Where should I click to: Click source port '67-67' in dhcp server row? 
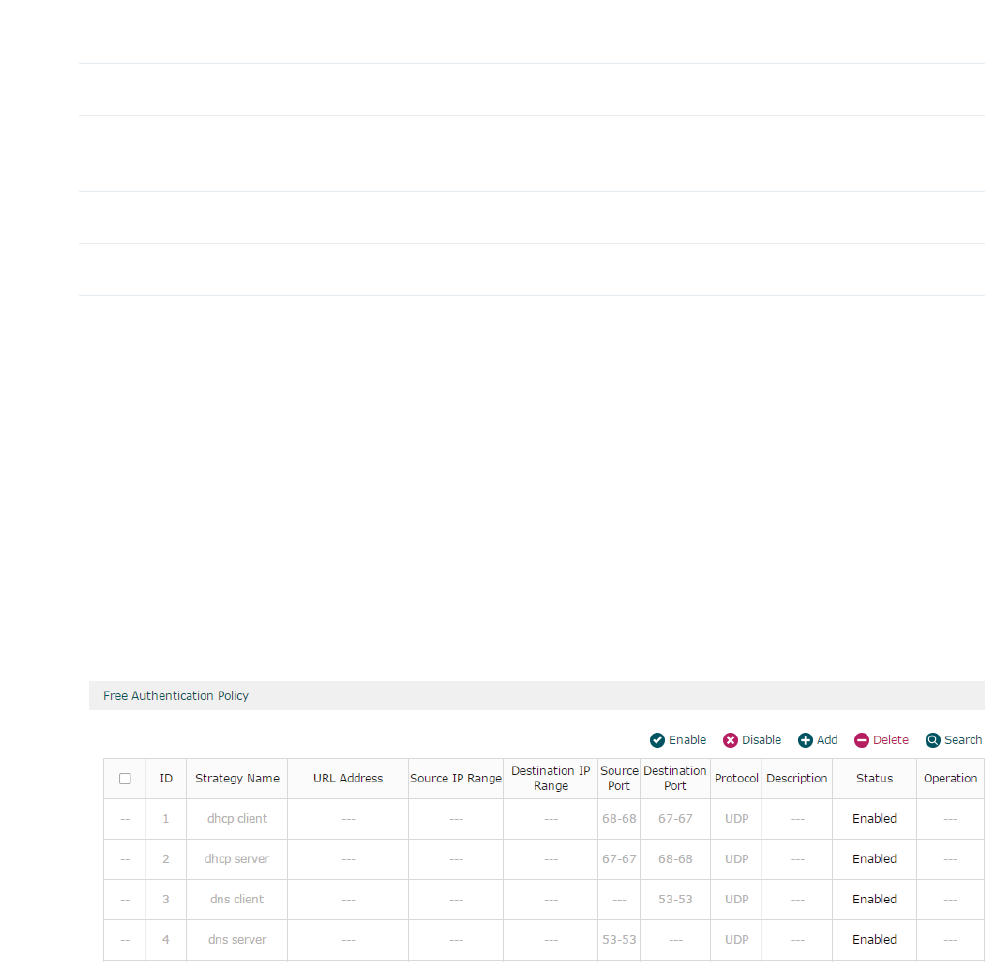coord(619,859)
